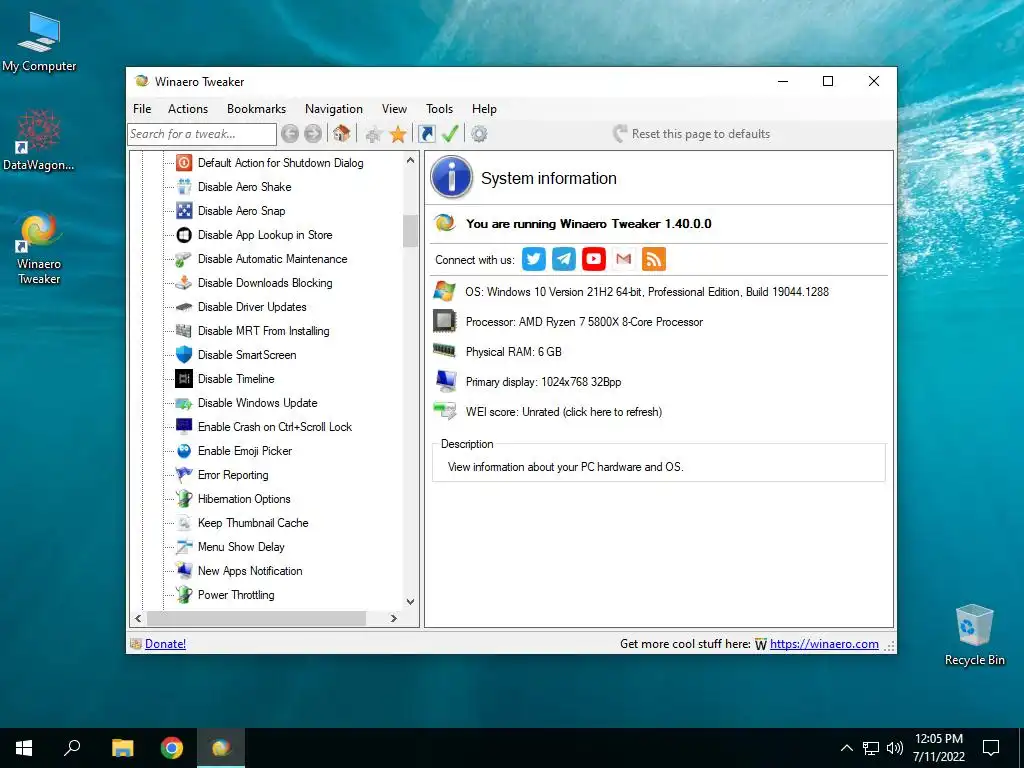Image resolution: width=1024 pixels, height=768 pixels.
Task: Select Disable Aero Shake tweak
Action: point(244,187)
